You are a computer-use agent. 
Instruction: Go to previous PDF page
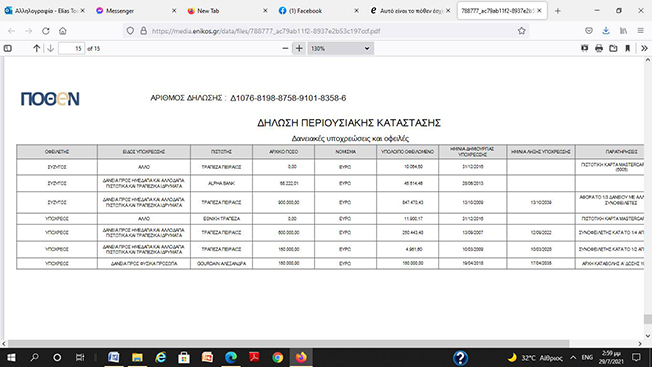(x=37, y=49)
